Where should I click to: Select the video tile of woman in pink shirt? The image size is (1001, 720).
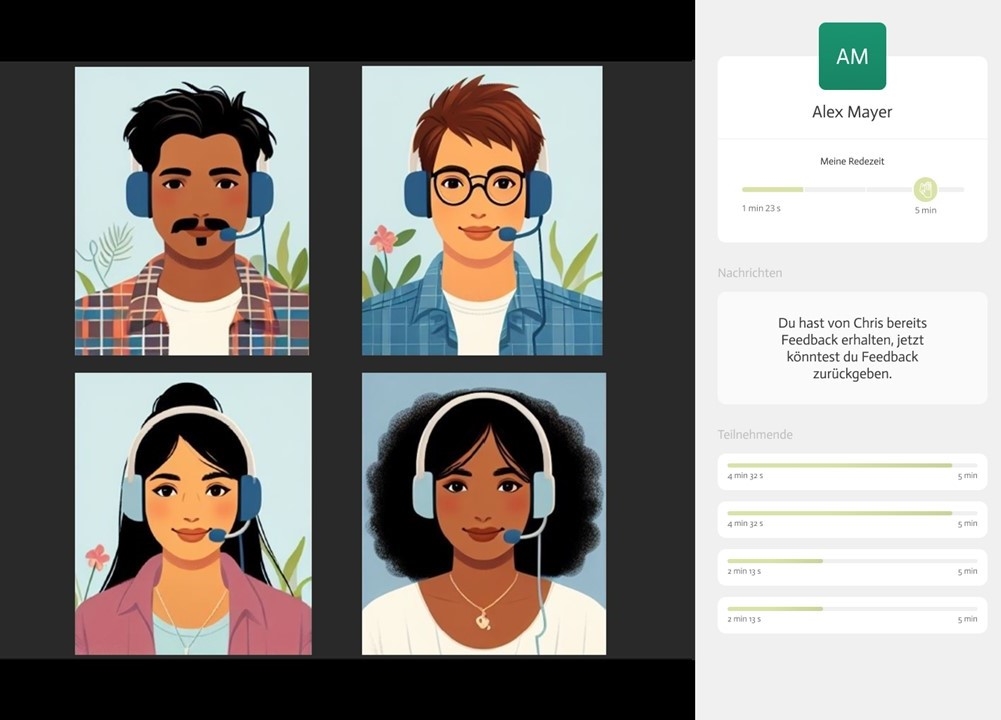tap(193, 514)
